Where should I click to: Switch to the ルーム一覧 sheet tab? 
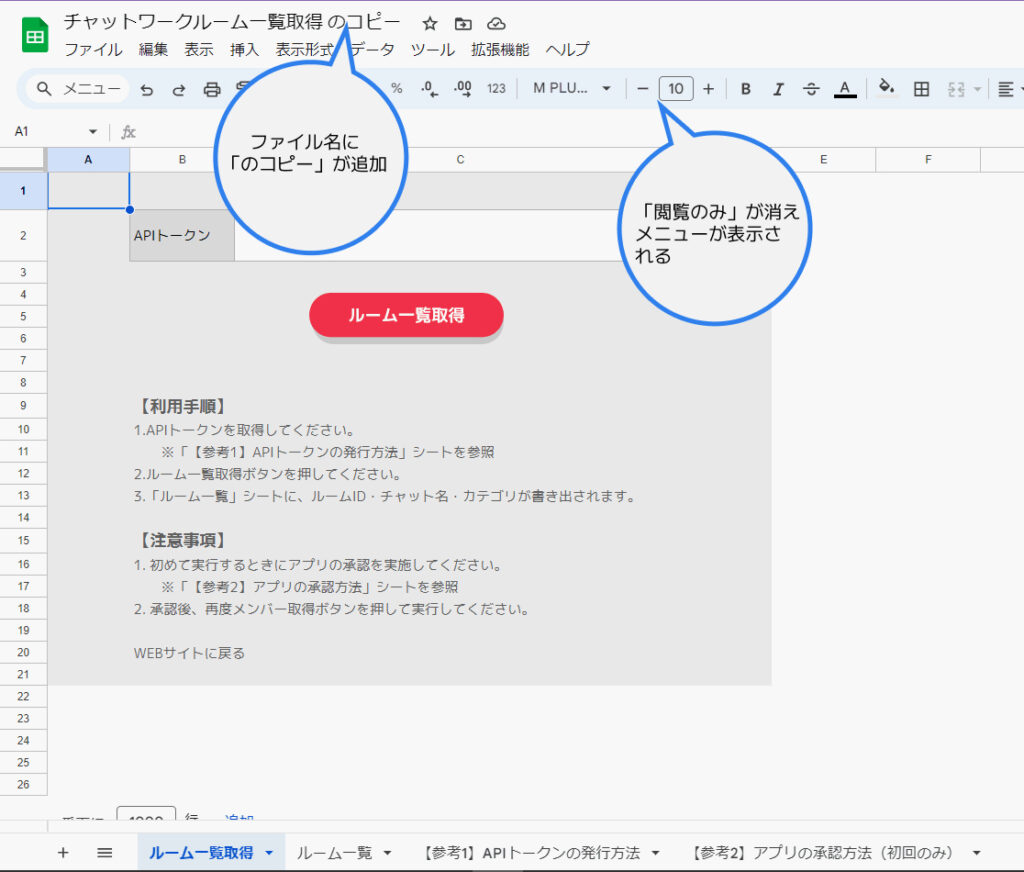pos(334,852)
